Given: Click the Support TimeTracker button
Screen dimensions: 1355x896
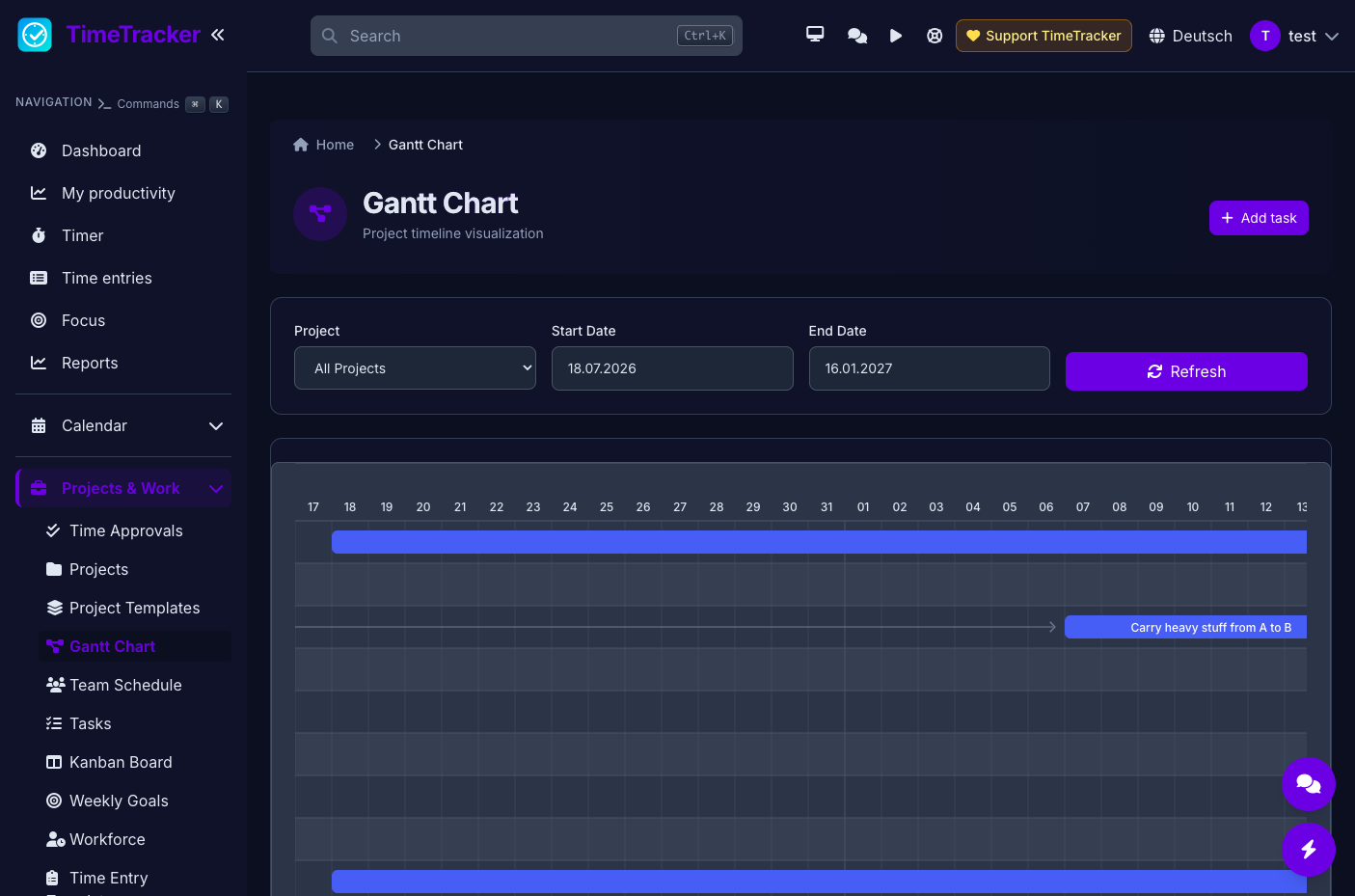Looking at the screenshot, I should 1043,36.
